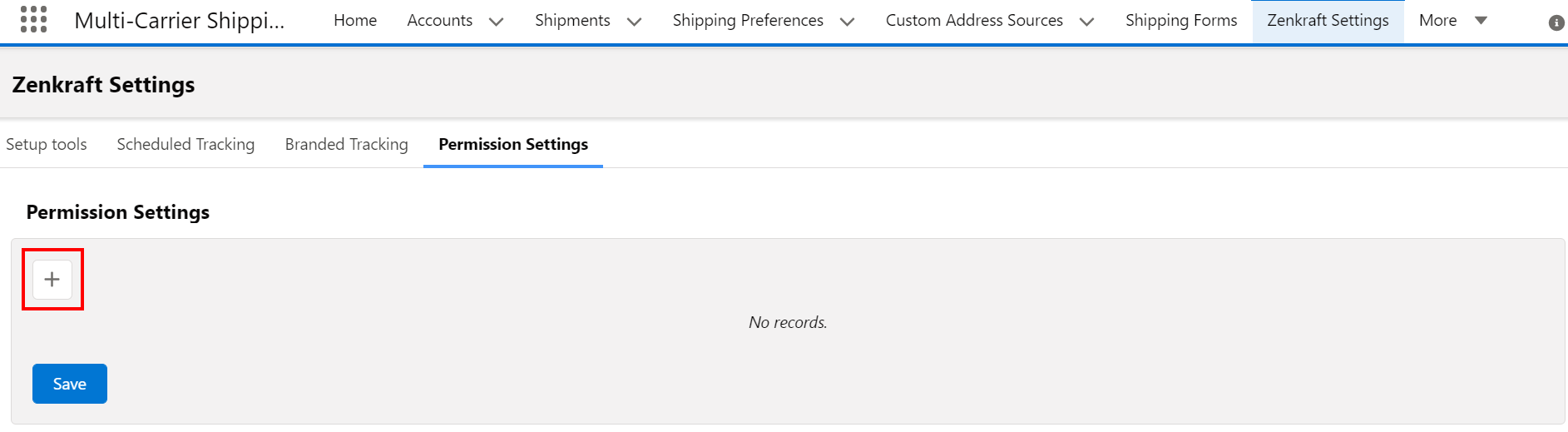Image resolution: width=1568 pixels, height=432 pixels.
Task: Switch to the Scheduled Tracking tab
Action: coord(185,144)
